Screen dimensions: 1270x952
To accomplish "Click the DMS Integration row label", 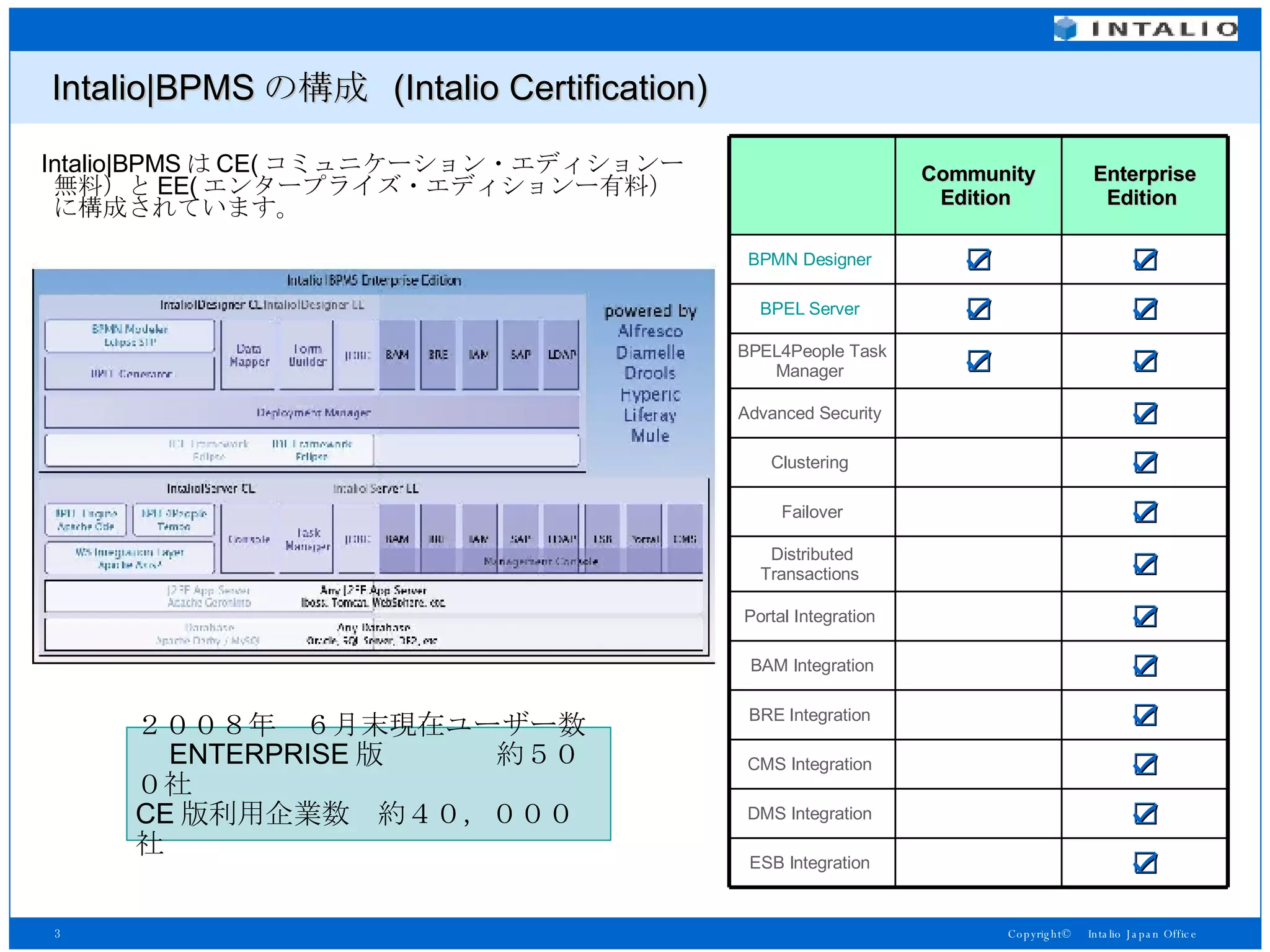I will [x=809, y=813].
